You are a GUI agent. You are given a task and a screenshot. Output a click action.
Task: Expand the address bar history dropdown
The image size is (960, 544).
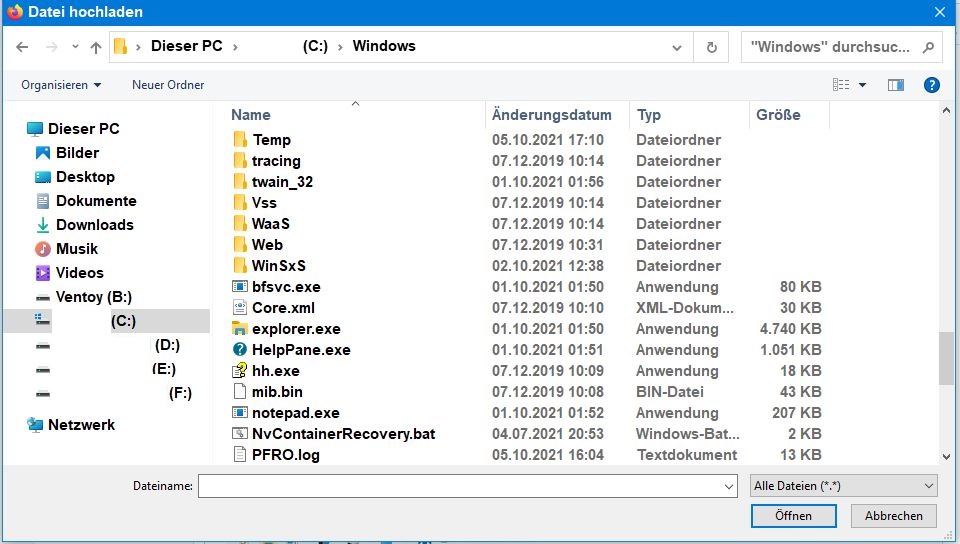click(x=677, y=47)
